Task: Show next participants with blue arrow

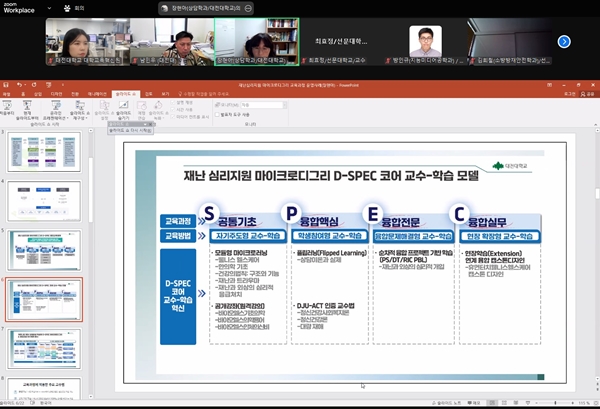Action: point(564,41)
